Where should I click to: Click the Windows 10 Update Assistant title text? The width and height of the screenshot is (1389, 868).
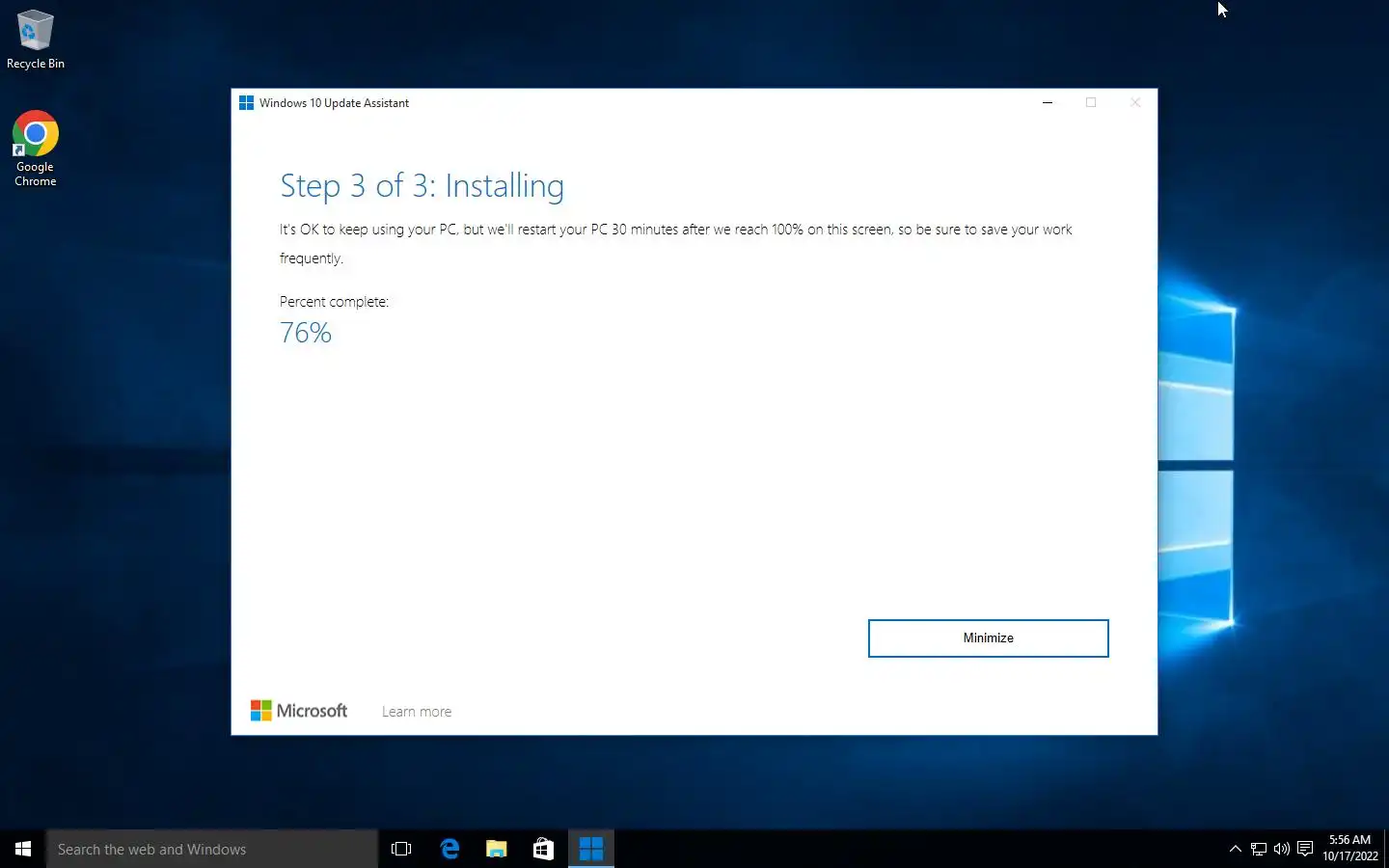tap(334, 103)
